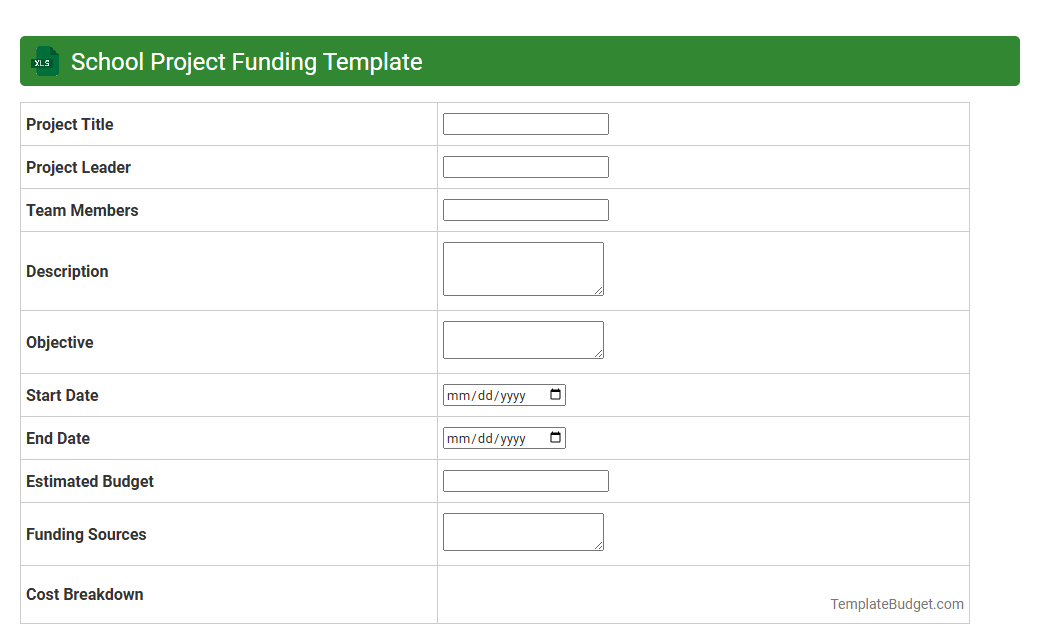Click the Description textarea resize handle
The height and width of the screenshot is (644, 1040).
tap(601, 292)
